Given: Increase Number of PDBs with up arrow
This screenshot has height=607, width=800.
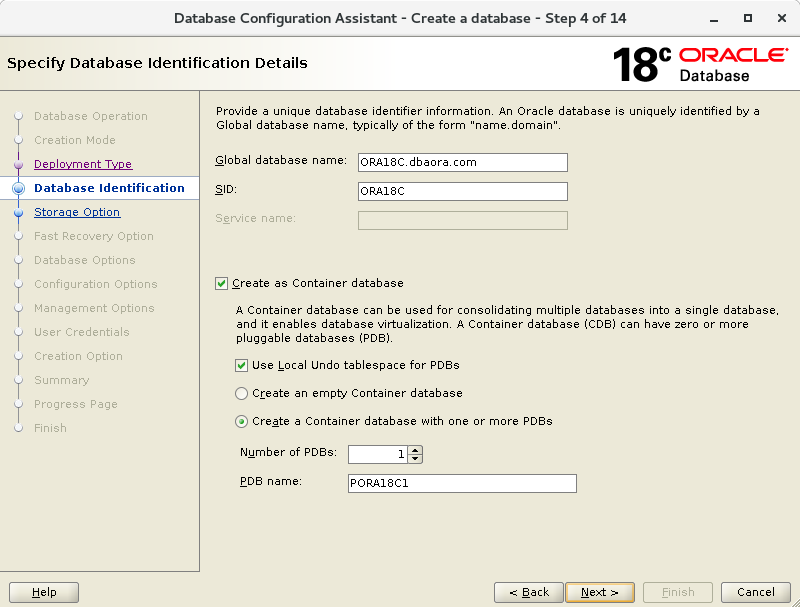Looking at the screenshot, I should click(415, 450).
